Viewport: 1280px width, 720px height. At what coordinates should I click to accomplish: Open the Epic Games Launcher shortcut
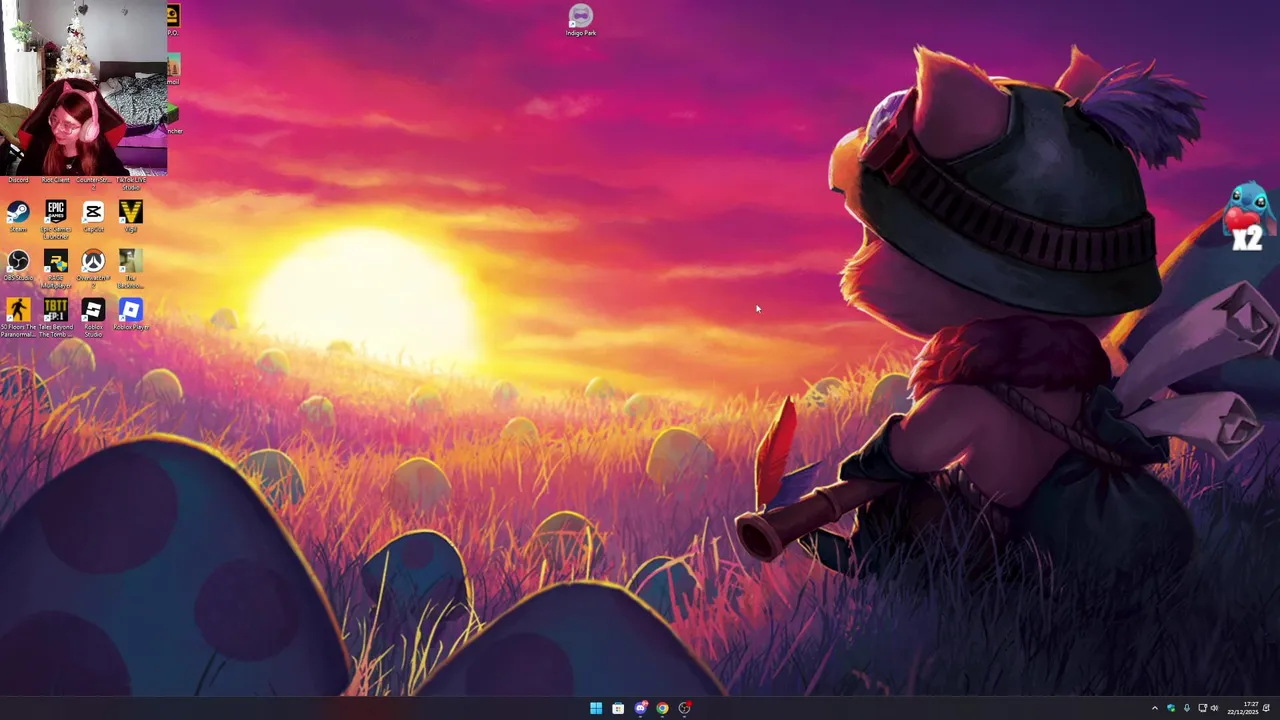pos(56,219)
